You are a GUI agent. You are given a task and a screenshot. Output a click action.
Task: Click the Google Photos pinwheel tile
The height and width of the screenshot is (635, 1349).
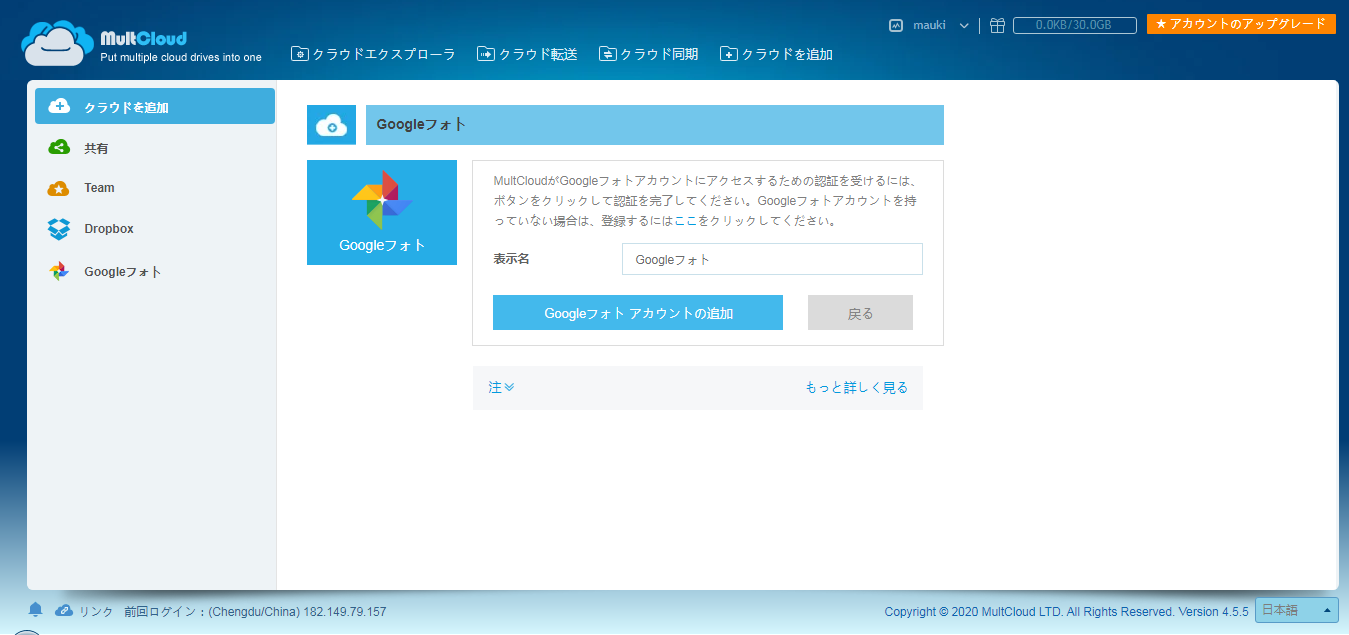tap(382, 212)
